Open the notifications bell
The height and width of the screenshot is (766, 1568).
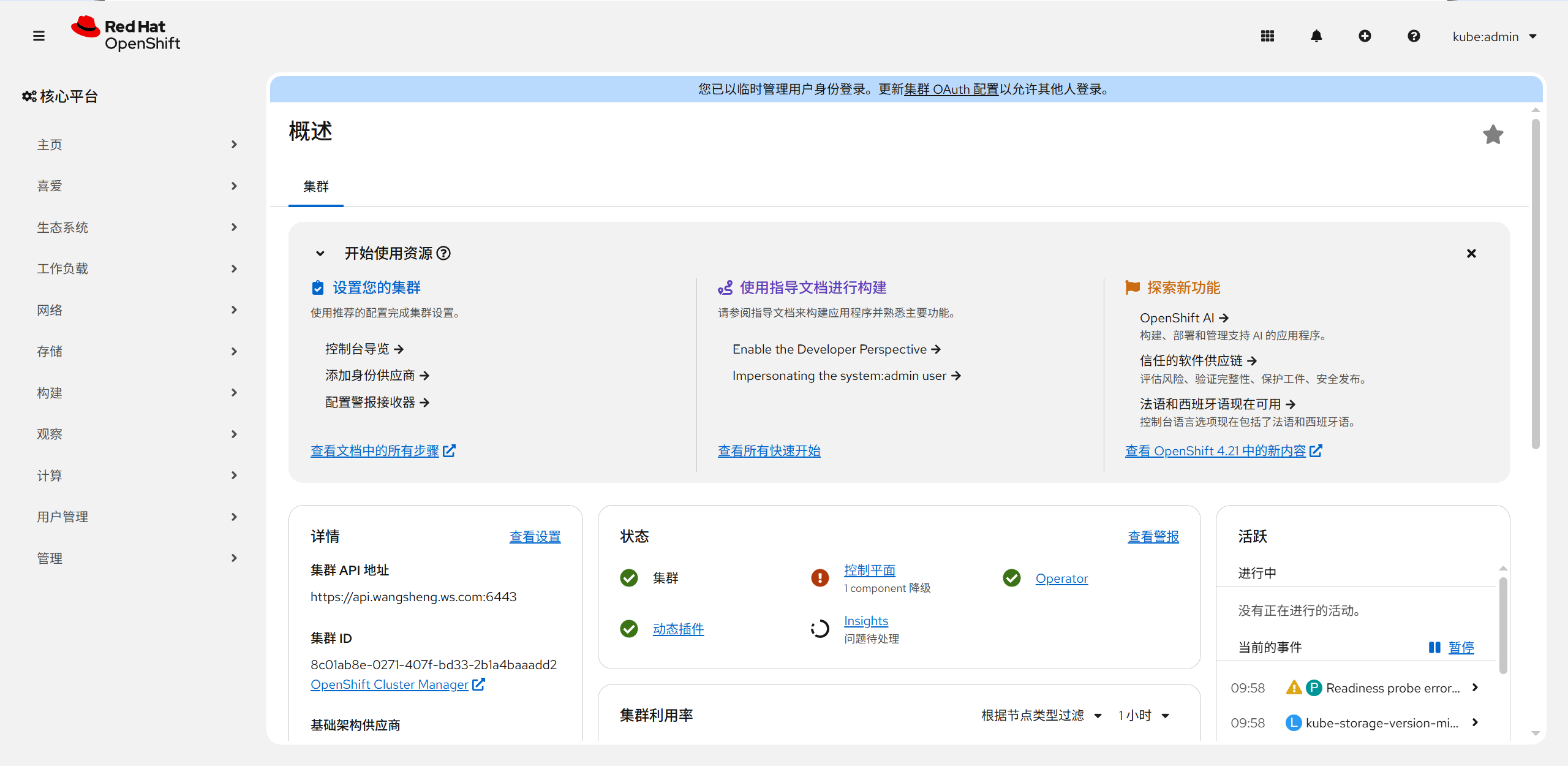pos(1316,36)
